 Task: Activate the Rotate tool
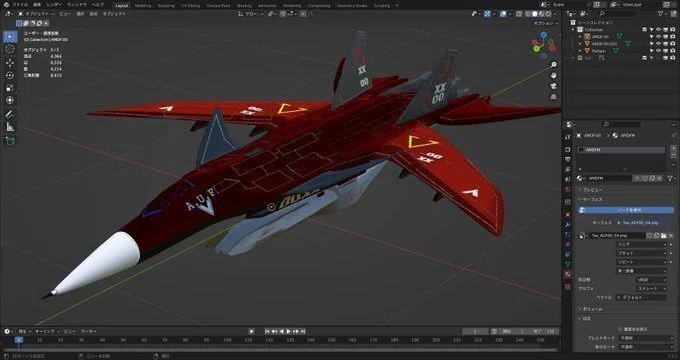10,75
